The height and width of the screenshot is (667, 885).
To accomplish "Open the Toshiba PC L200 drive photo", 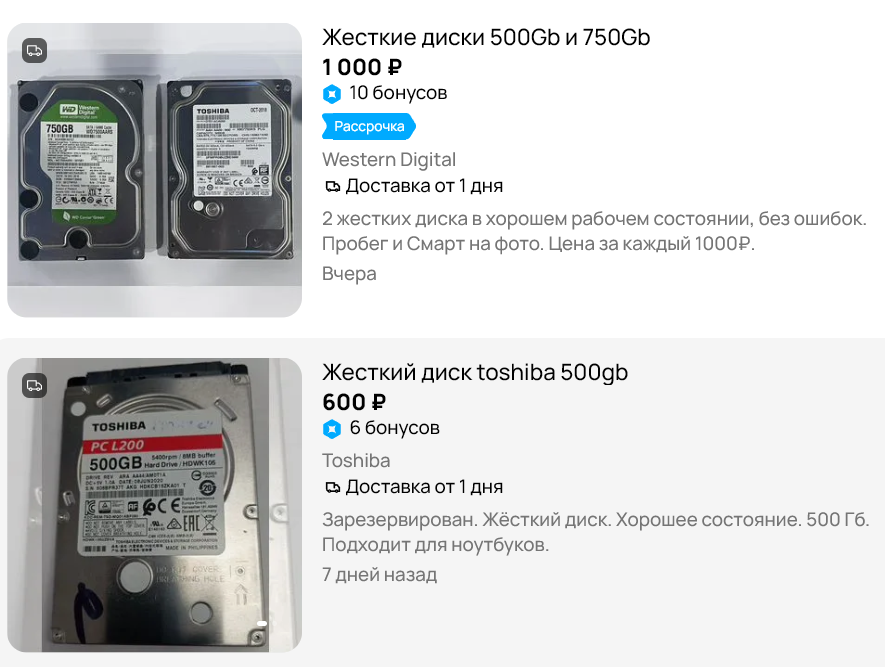I will coord(155,505).
